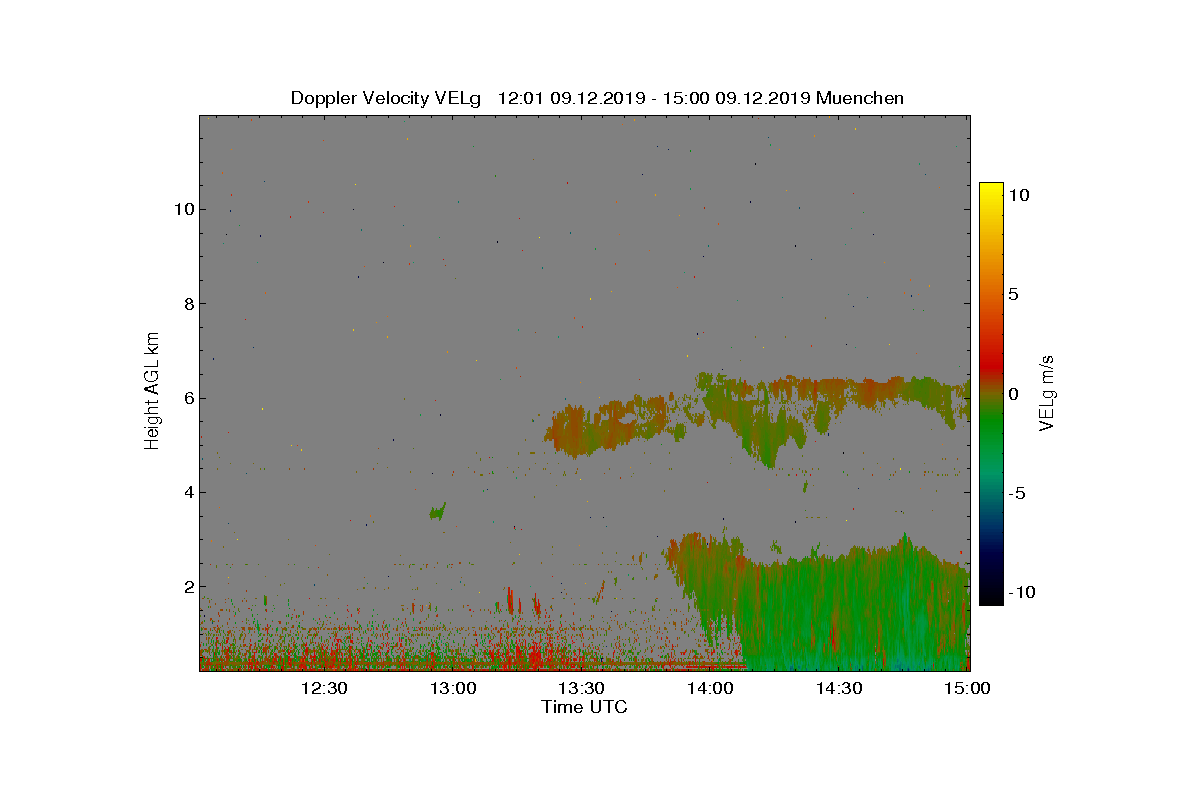Select the 'Muenchen' station name in title
This screenshot has height=800, width=1200.
[860, 98]
